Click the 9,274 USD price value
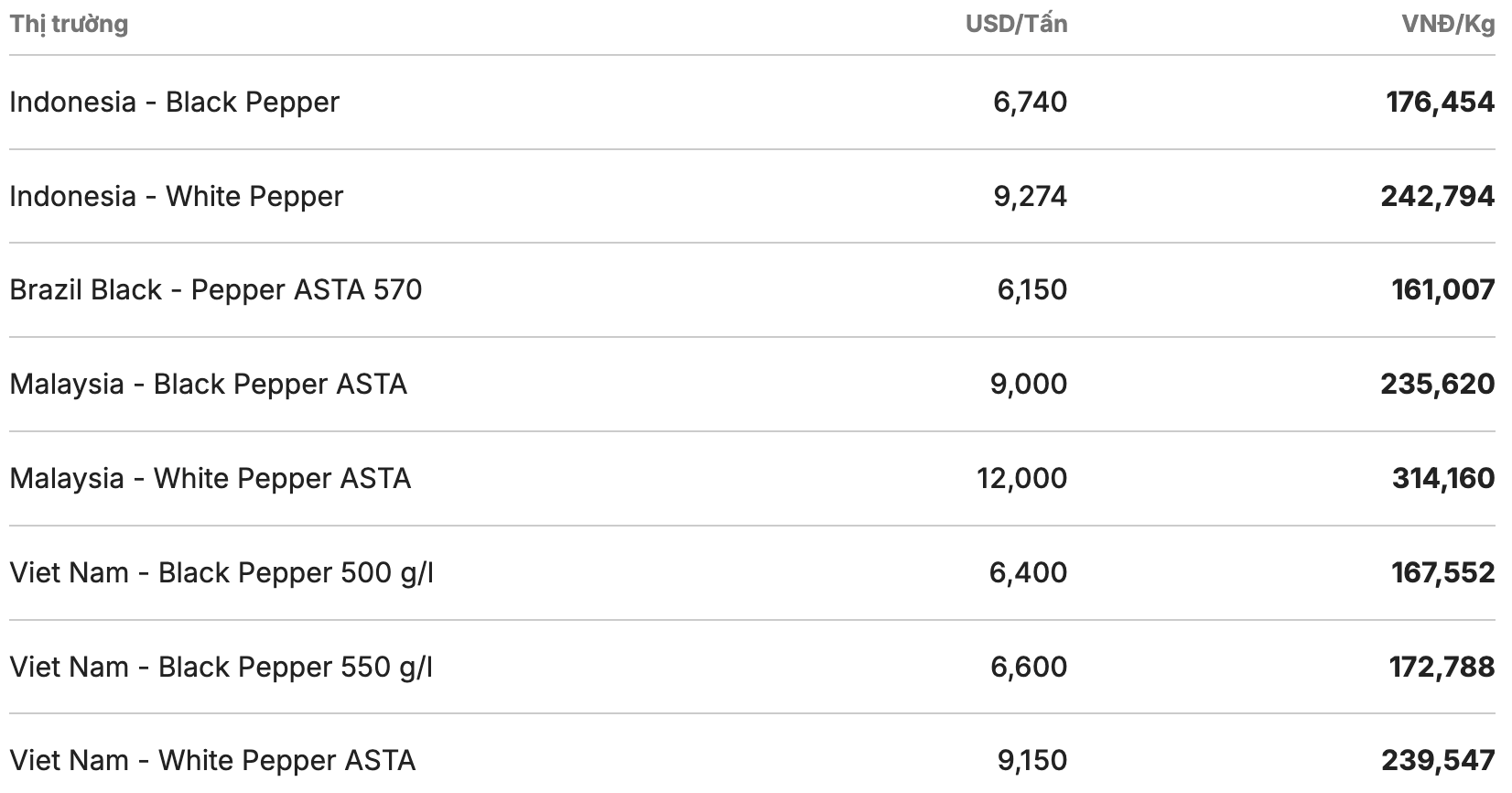Viewport: 1512px width, 793px height. point(1030,196)
